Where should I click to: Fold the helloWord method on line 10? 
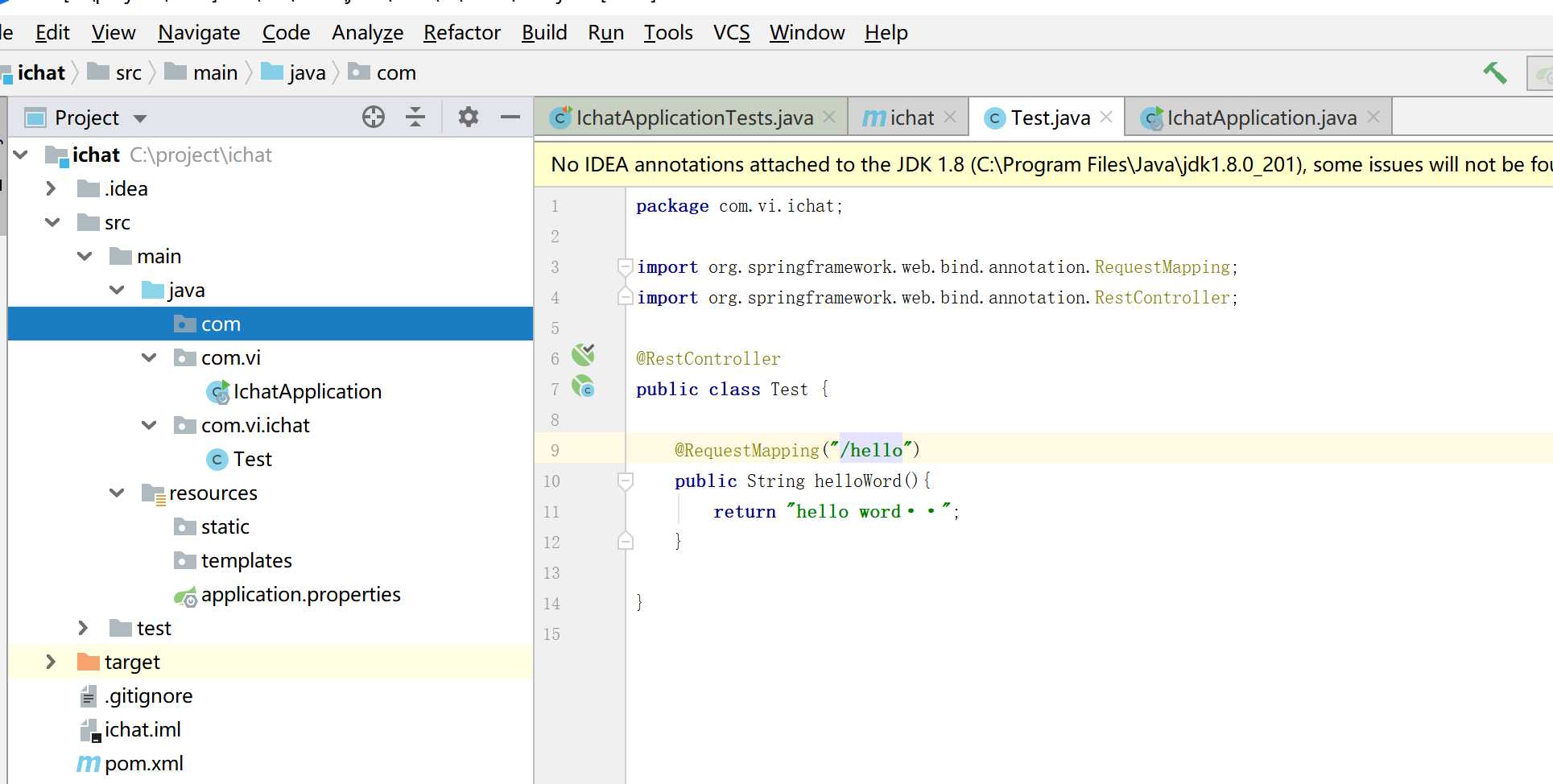tap(625, 481)
